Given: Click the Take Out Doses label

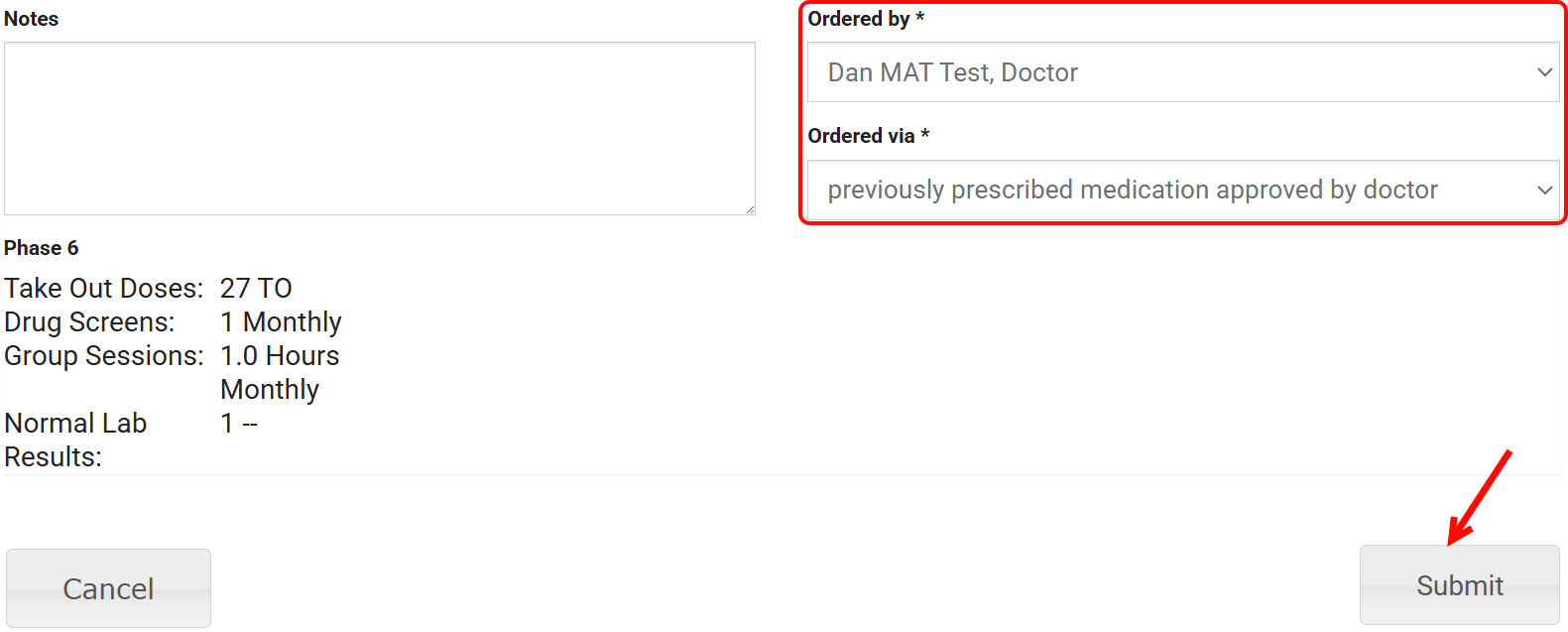Looking at the screenshot, I should 103,289.
